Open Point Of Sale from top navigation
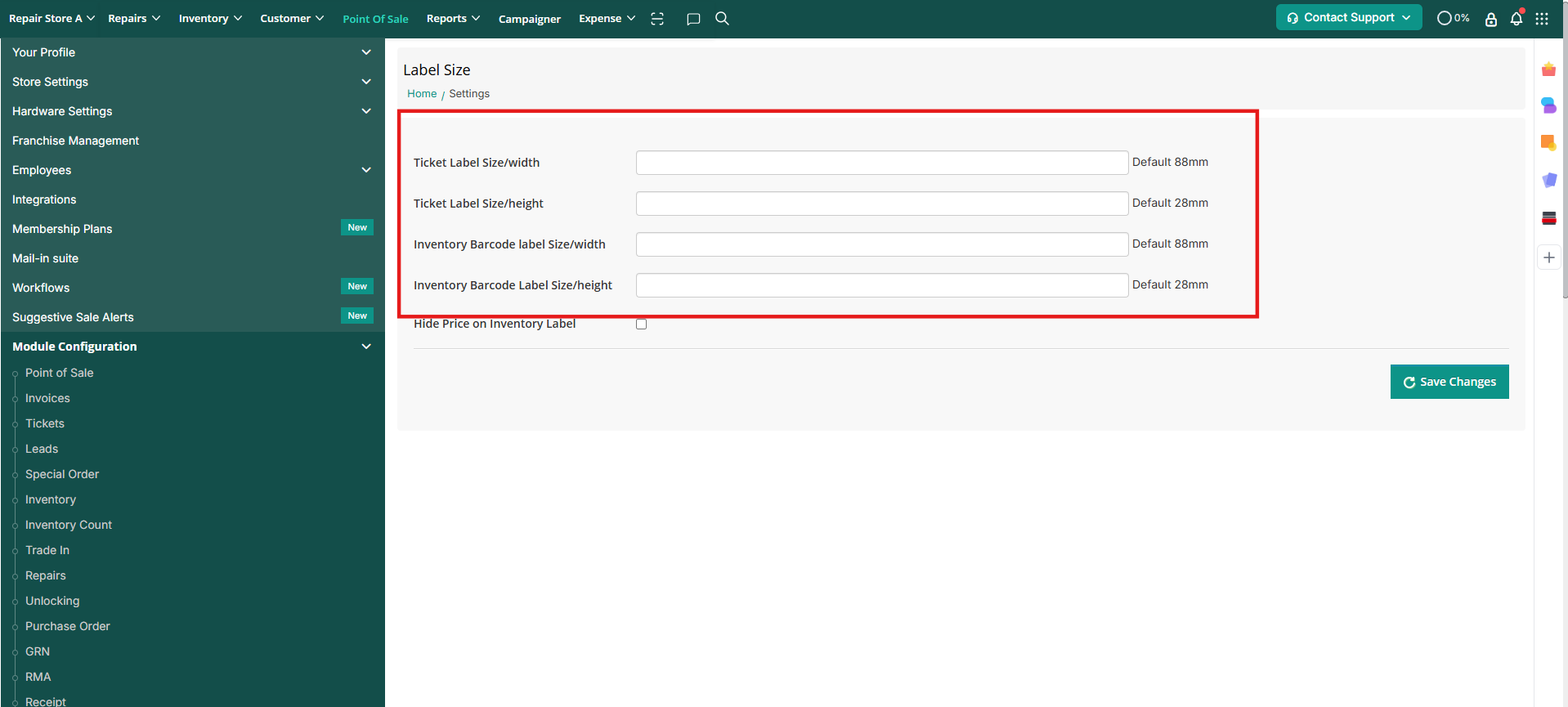 click(375, 19)
